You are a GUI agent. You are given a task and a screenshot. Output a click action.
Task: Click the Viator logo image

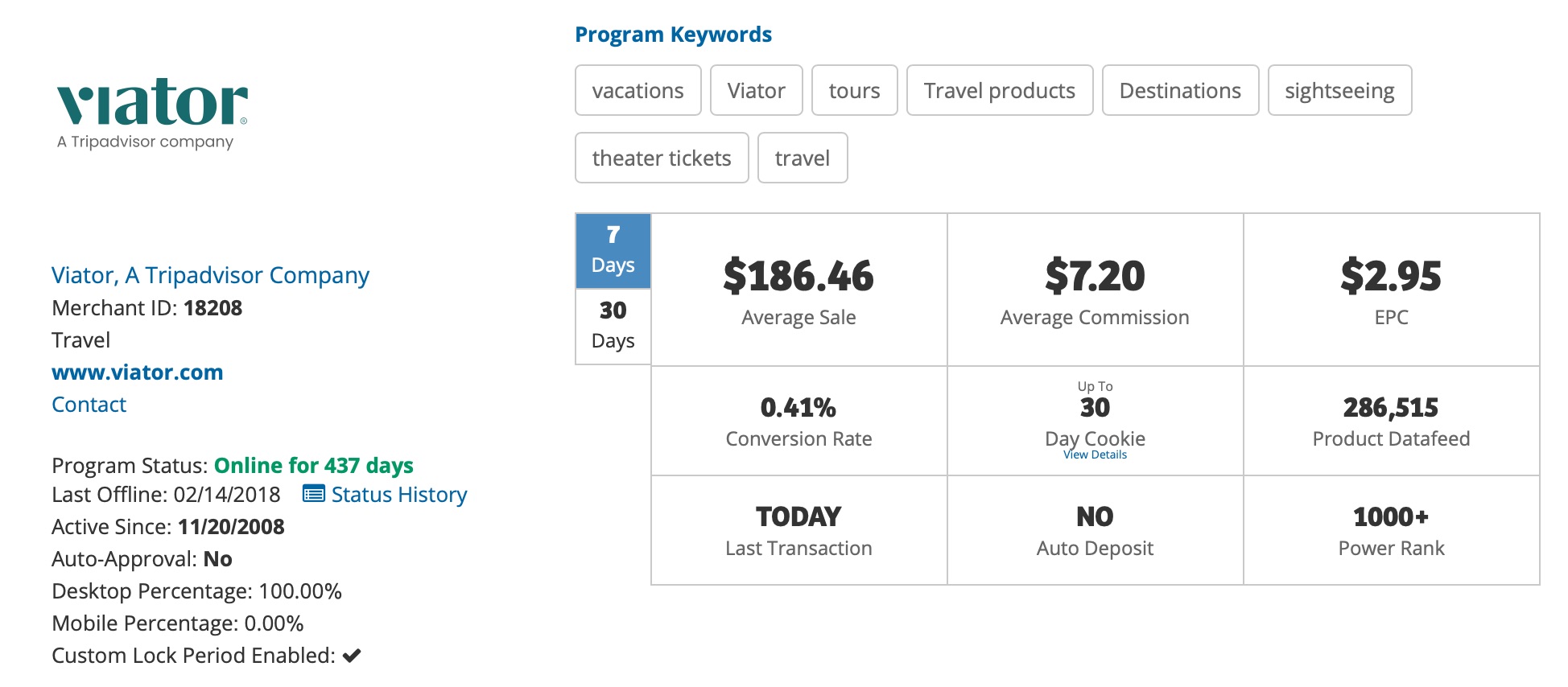[151, 113]
